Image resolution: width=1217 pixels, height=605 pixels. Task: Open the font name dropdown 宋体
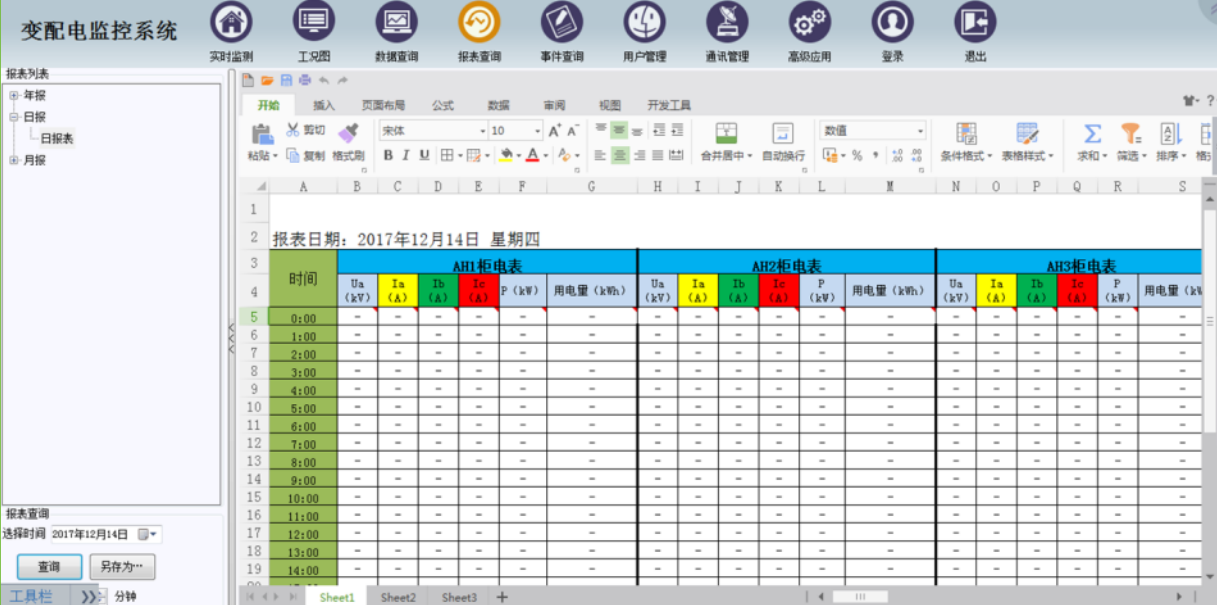click(482, 131)
